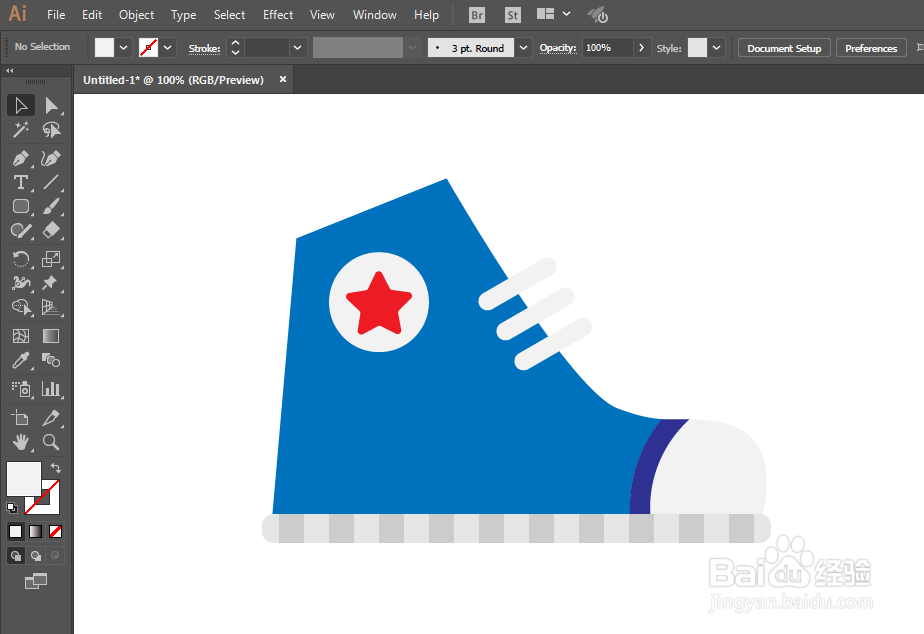Select the Symbol Sprayer tool

click(21, 389)
